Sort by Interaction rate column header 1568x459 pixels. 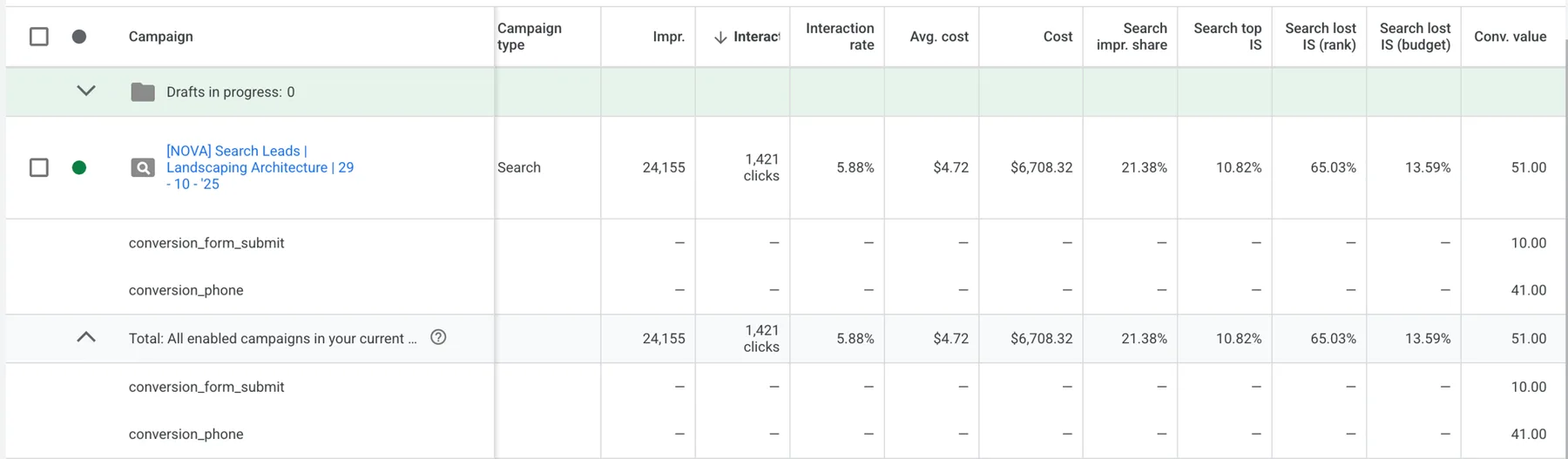[840, 37]
